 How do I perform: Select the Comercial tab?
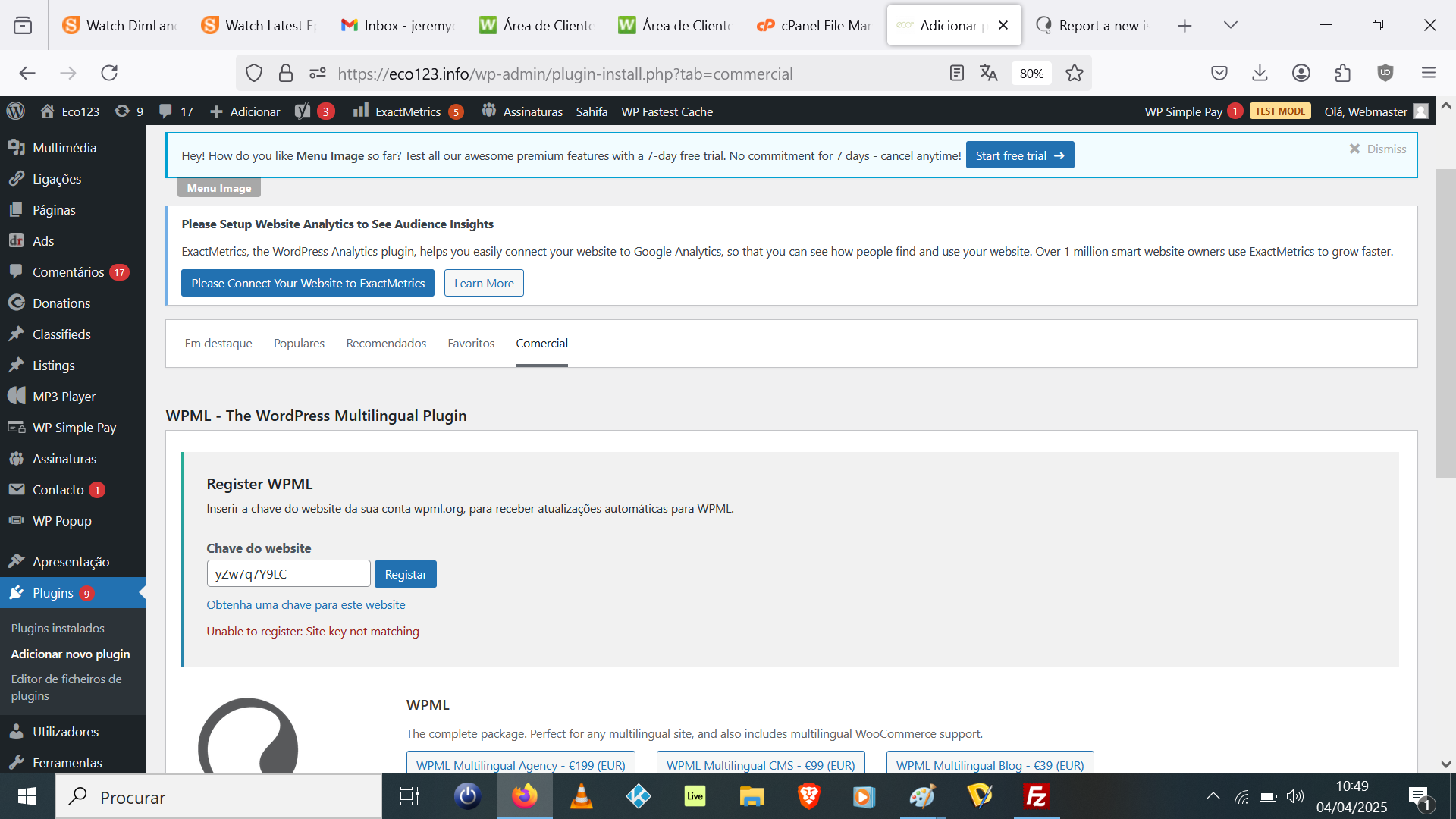click(541, 344)
